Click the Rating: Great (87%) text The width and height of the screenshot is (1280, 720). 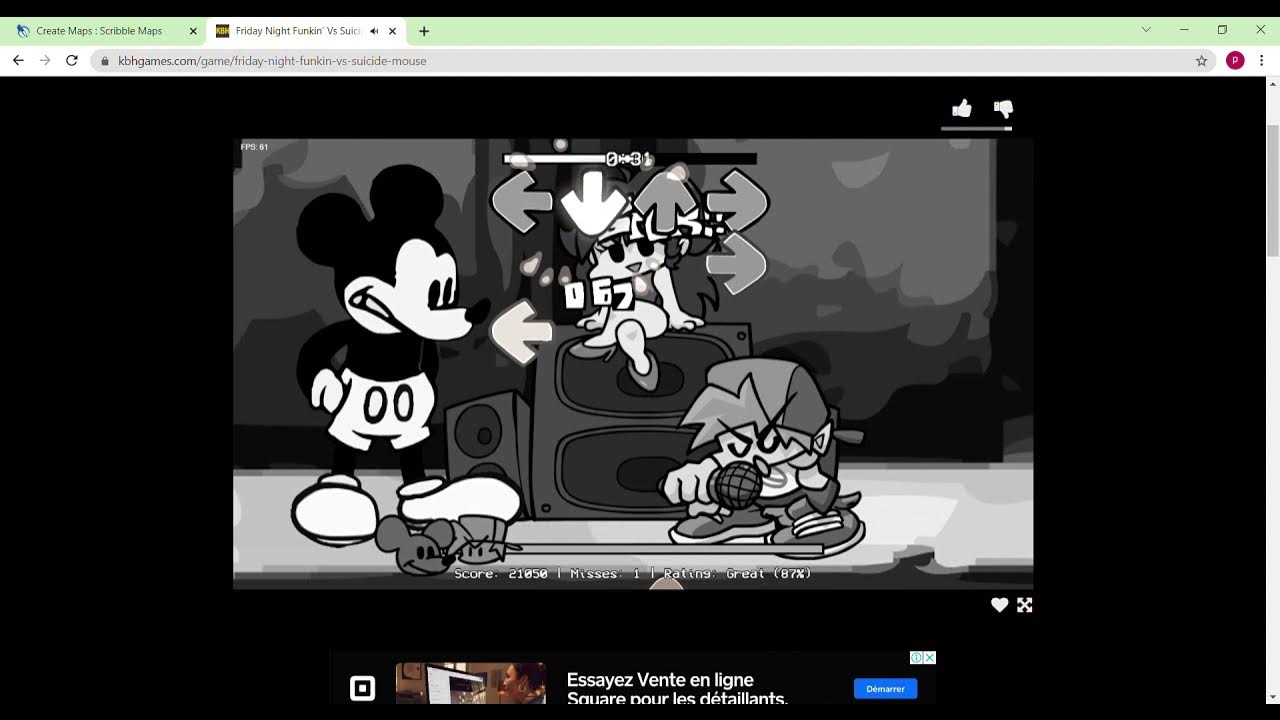point(737,574)
